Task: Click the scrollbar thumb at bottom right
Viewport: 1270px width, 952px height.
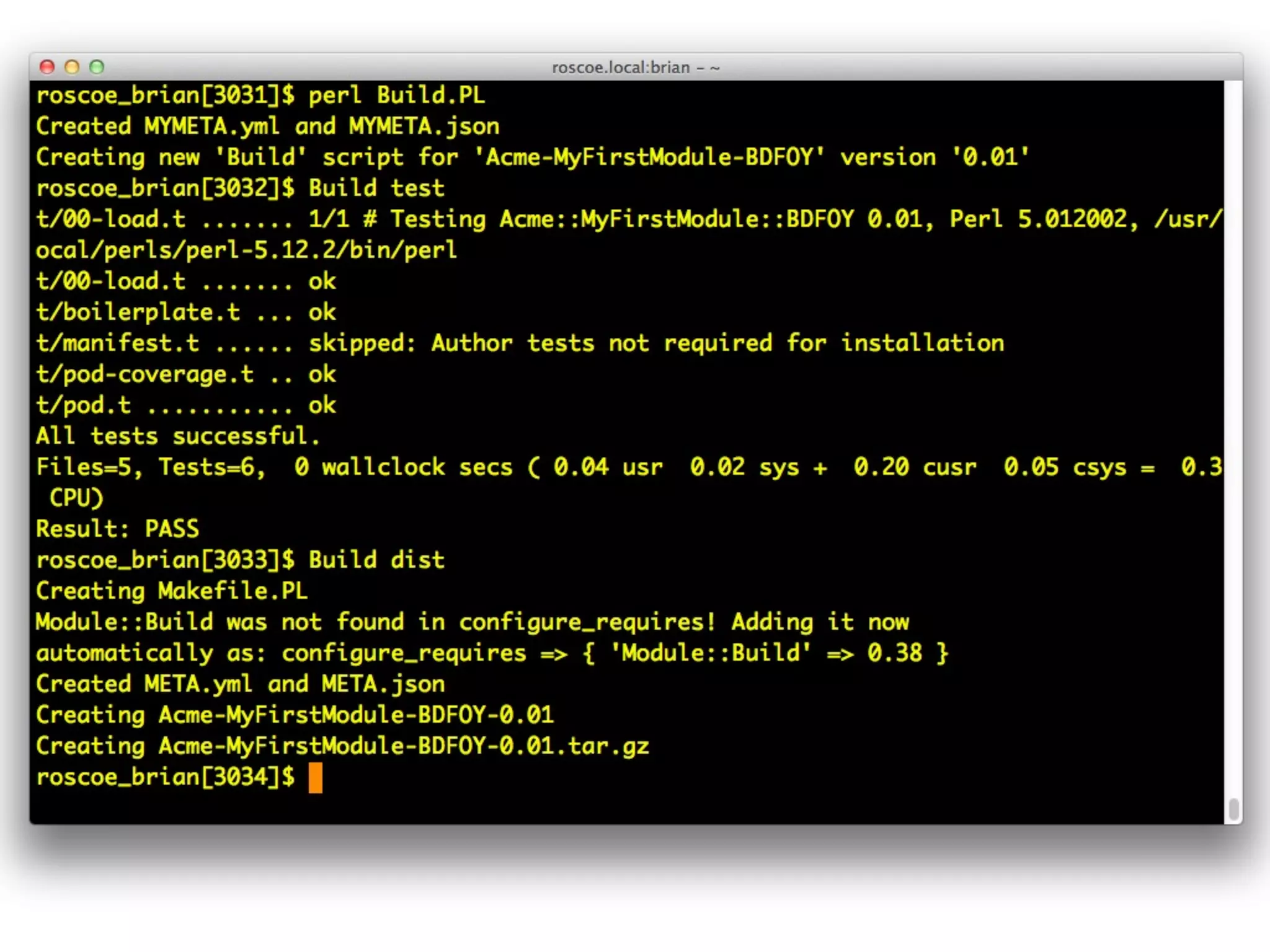Action: pos(1233,808)
